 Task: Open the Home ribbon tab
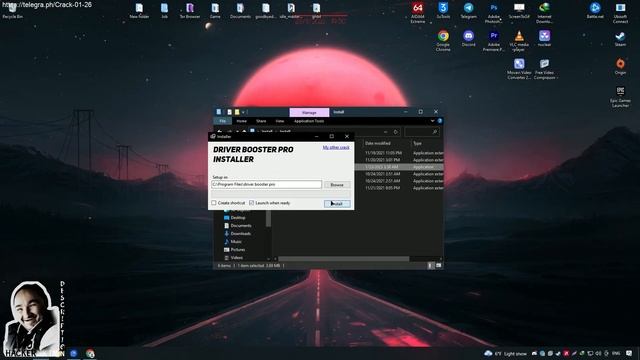tap(242, 121)
